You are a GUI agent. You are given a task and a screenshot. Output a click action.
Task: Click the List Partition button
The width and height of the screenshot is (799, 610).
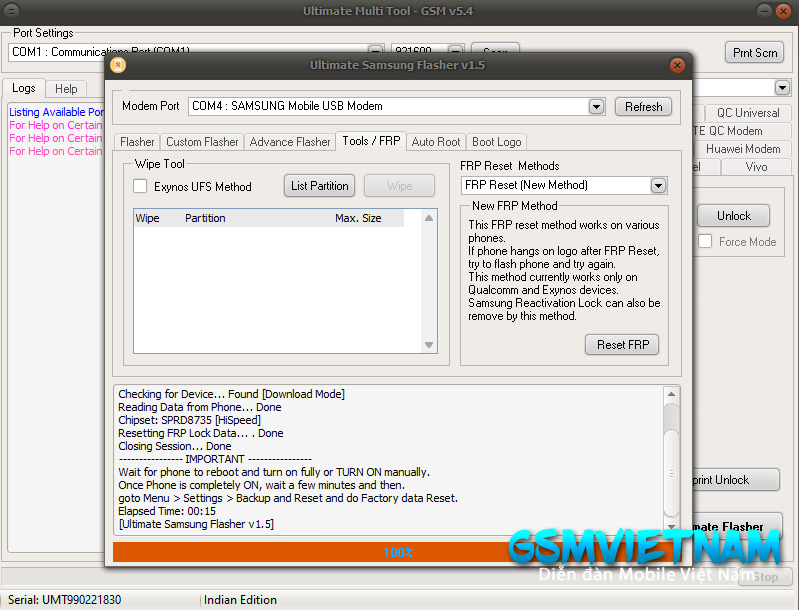coord(319,185)
